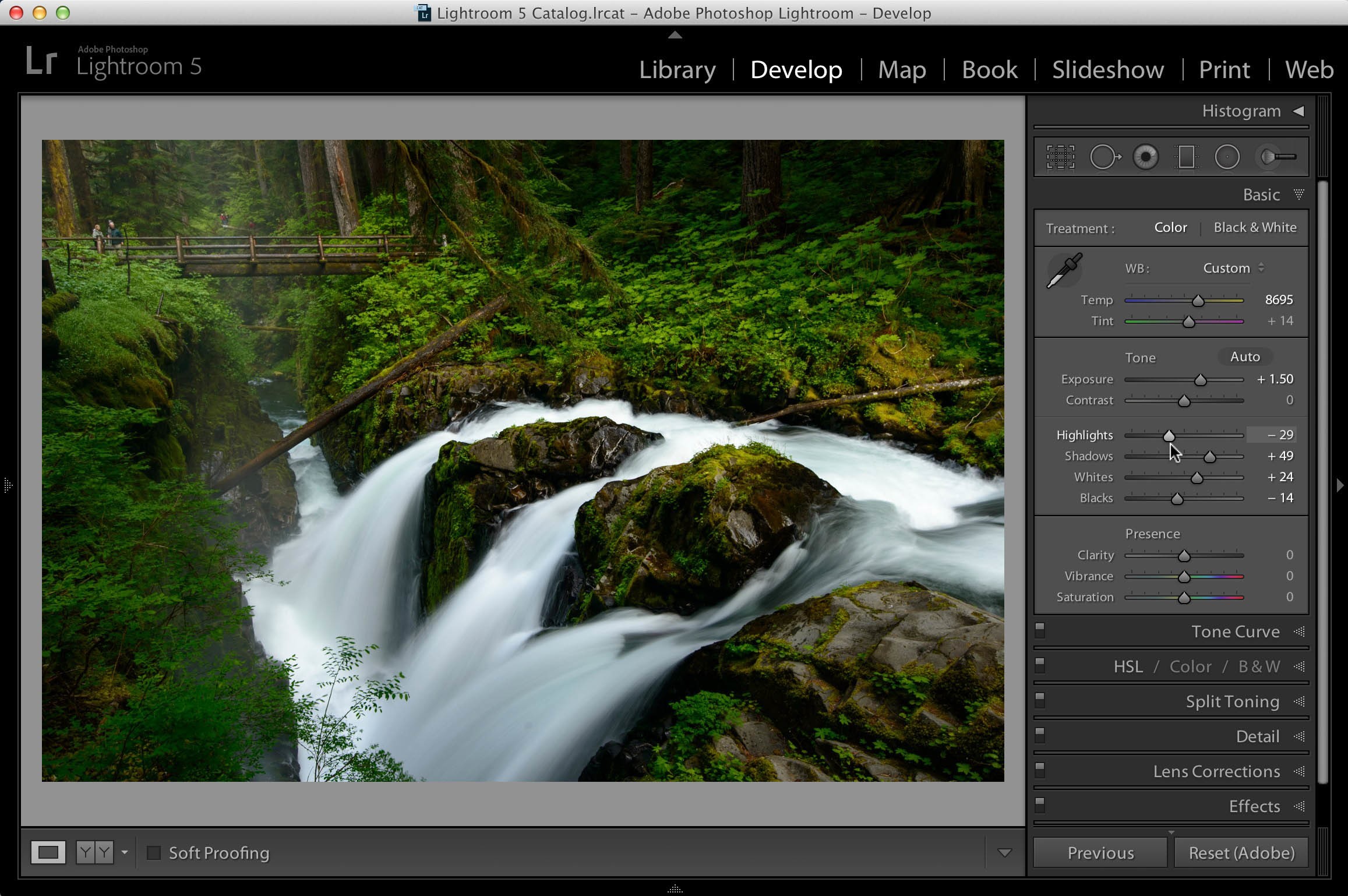
Task: Select the Adjustment Brush tool
Action: coord(1278,157)
